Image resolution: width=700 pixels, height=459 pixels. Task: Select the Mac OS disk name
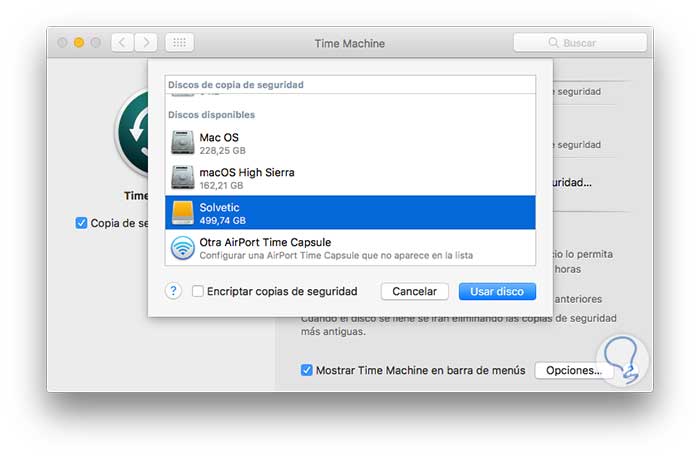pyautogui.click(x=219, y=138)
